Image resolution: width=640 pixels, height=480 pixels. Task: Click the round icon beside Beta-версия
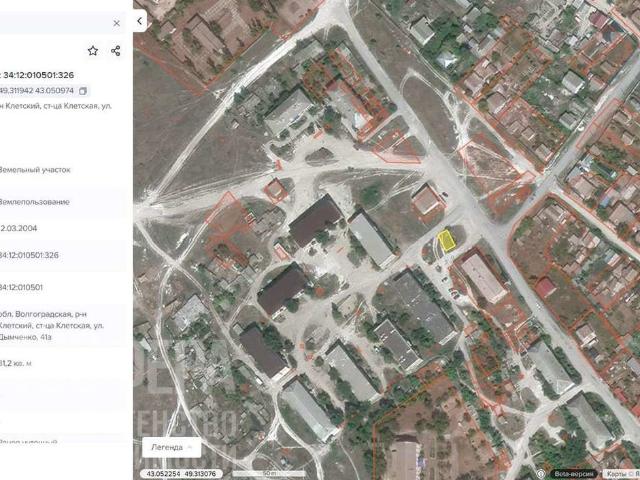[x=542, y=473]
